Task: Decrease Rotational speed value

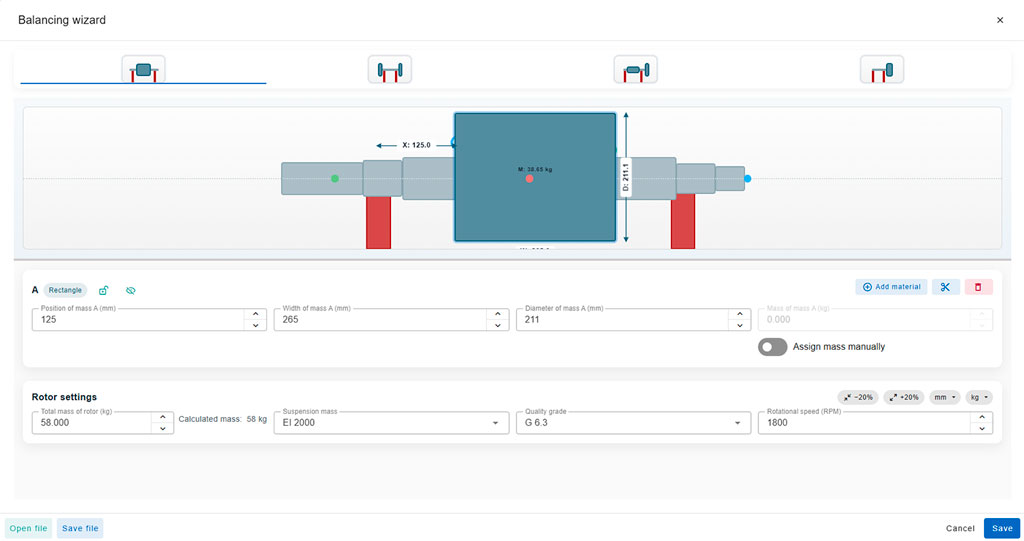Action: (x=982, y=429)
